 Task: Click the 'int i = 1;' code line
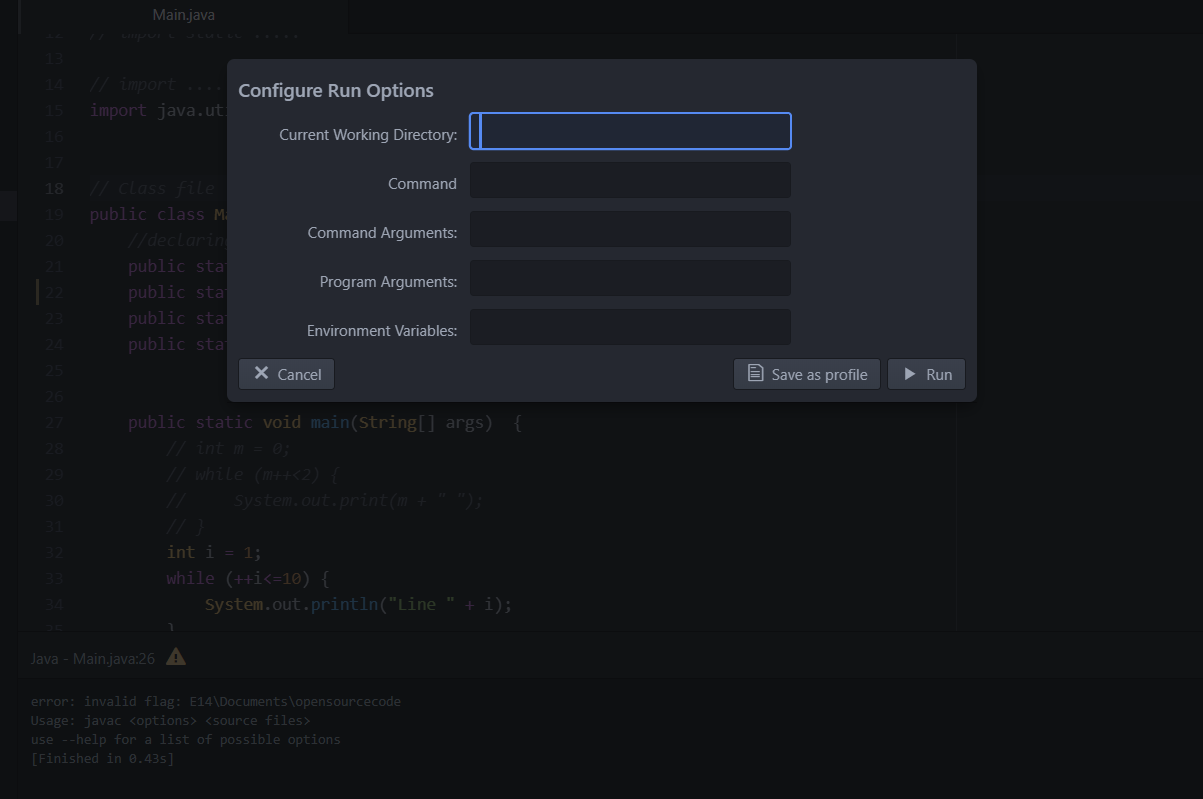click(215, 552)
